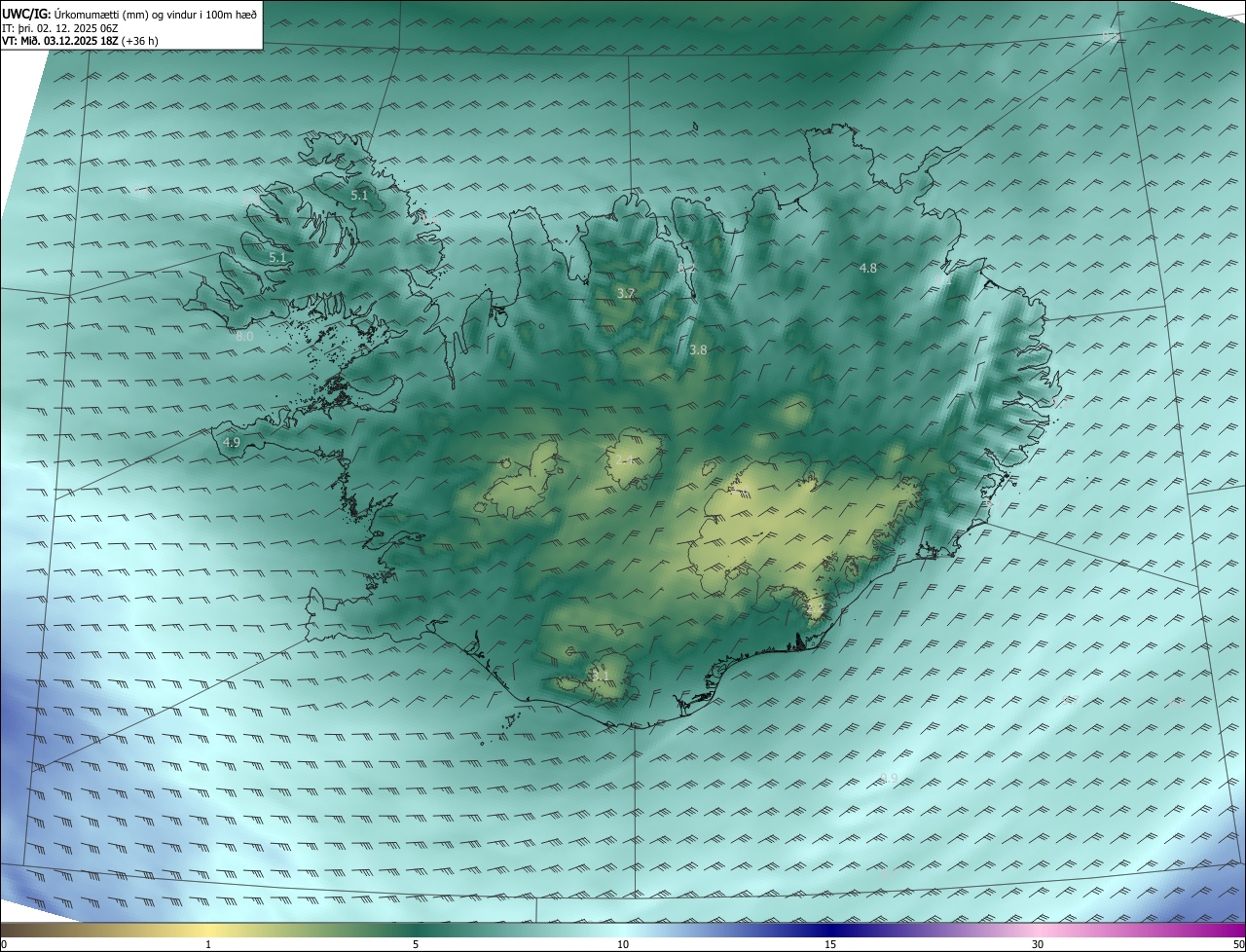This screenshot has height=952, width=1246.
Task: Click the colorbar tick label 0
Action: [4, 944]
